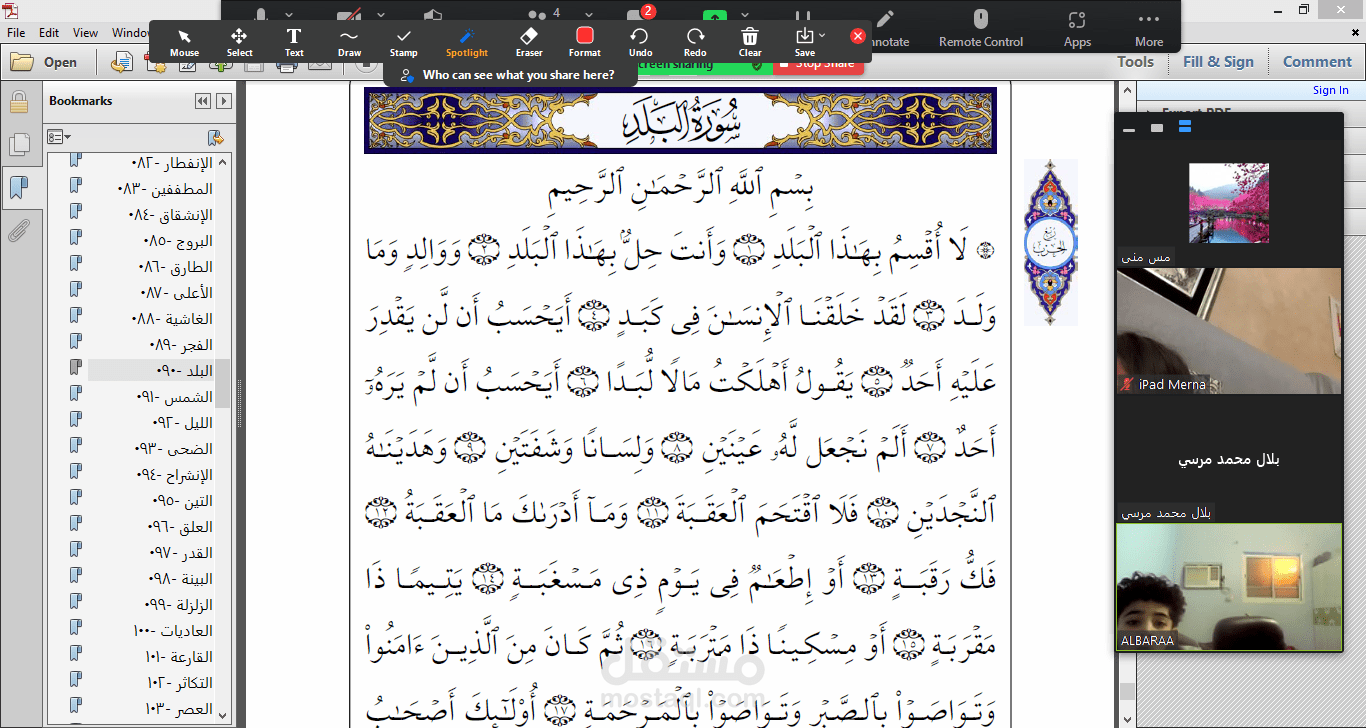Open bookmark الإنشراح -٠٩٤
Screen dimensions: 1366x728
click(x=174, y=475)
